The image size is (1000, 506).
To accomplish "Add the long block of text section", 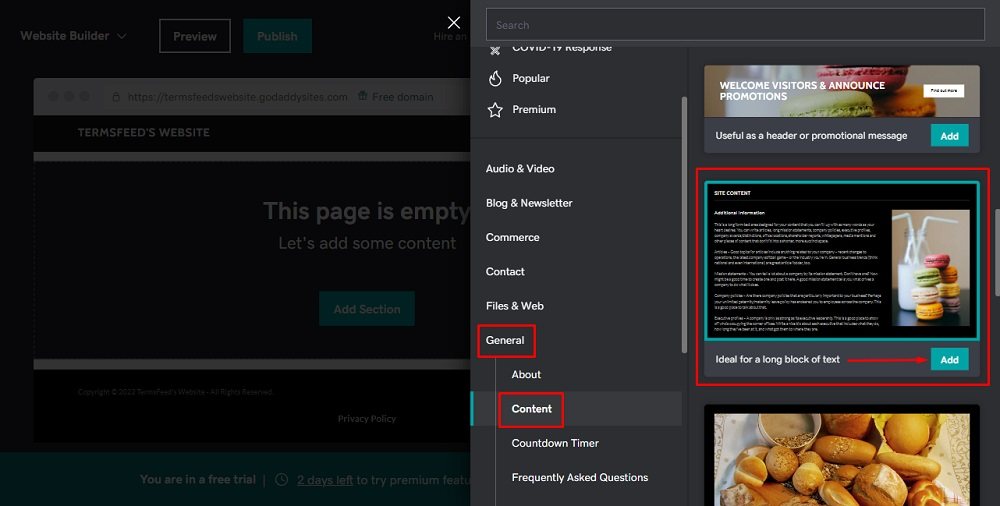I will (x=950, y=359).
